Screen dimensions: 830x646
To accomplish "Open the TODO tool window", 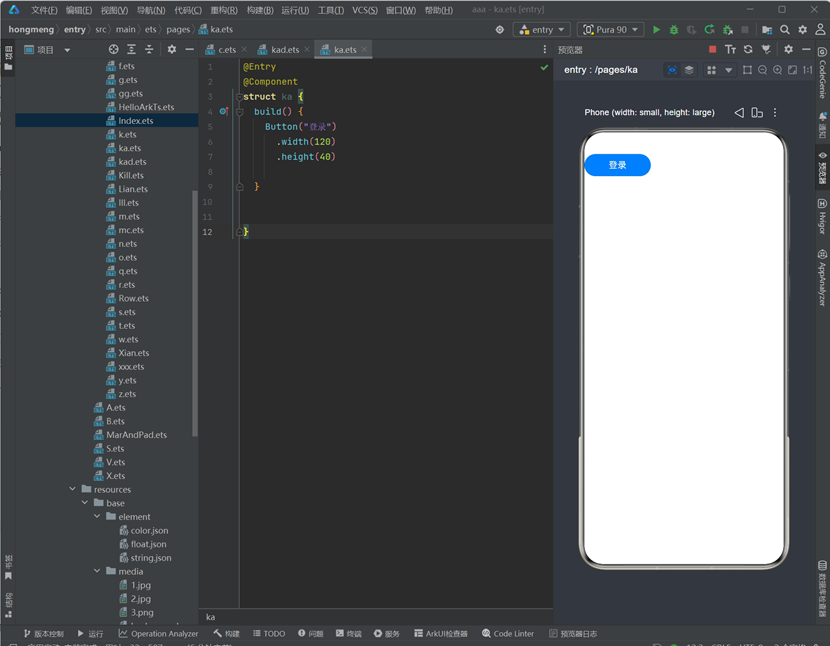I will [269, 633].
